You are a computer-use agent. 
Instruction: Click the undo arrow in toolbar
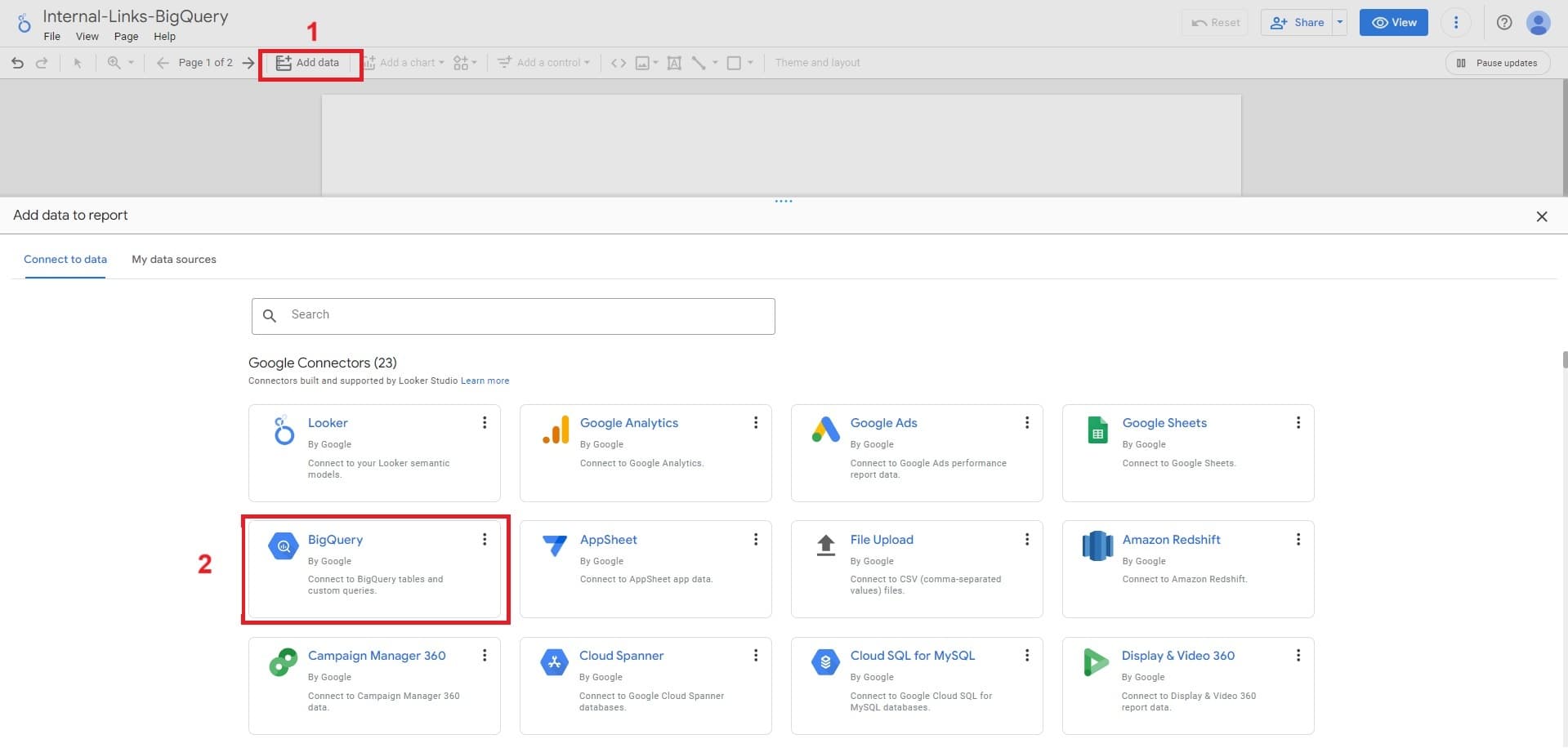coord(17,63)
